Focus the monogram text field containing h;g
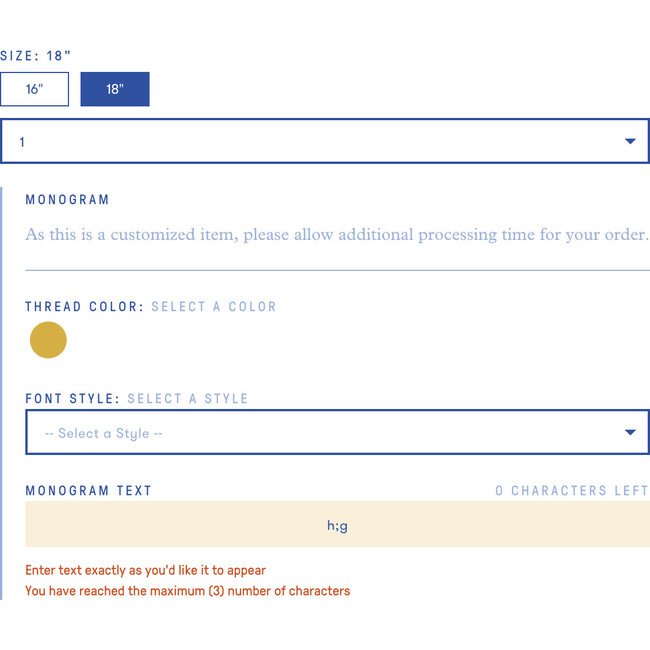The image size is (650, 650). pyautogui.click(x=337, y=524)
